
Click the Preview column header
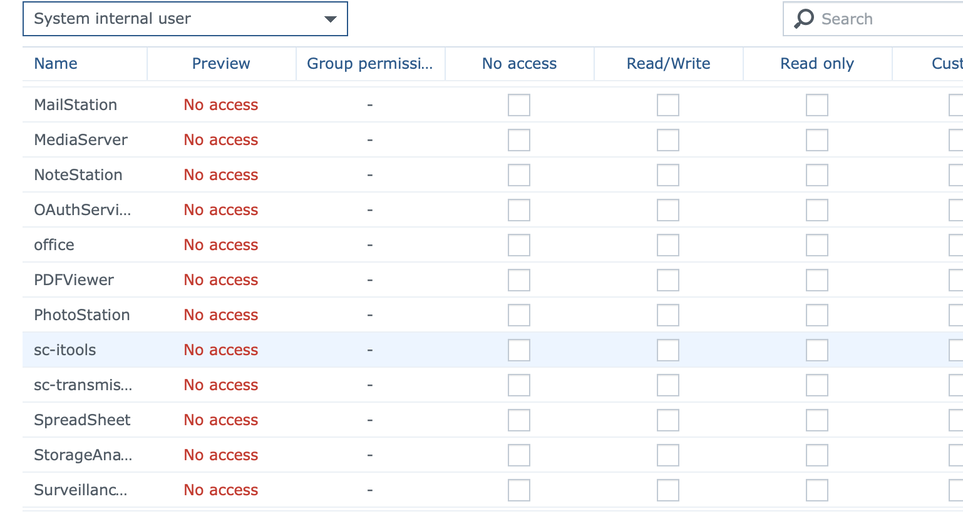pos(221,63)
